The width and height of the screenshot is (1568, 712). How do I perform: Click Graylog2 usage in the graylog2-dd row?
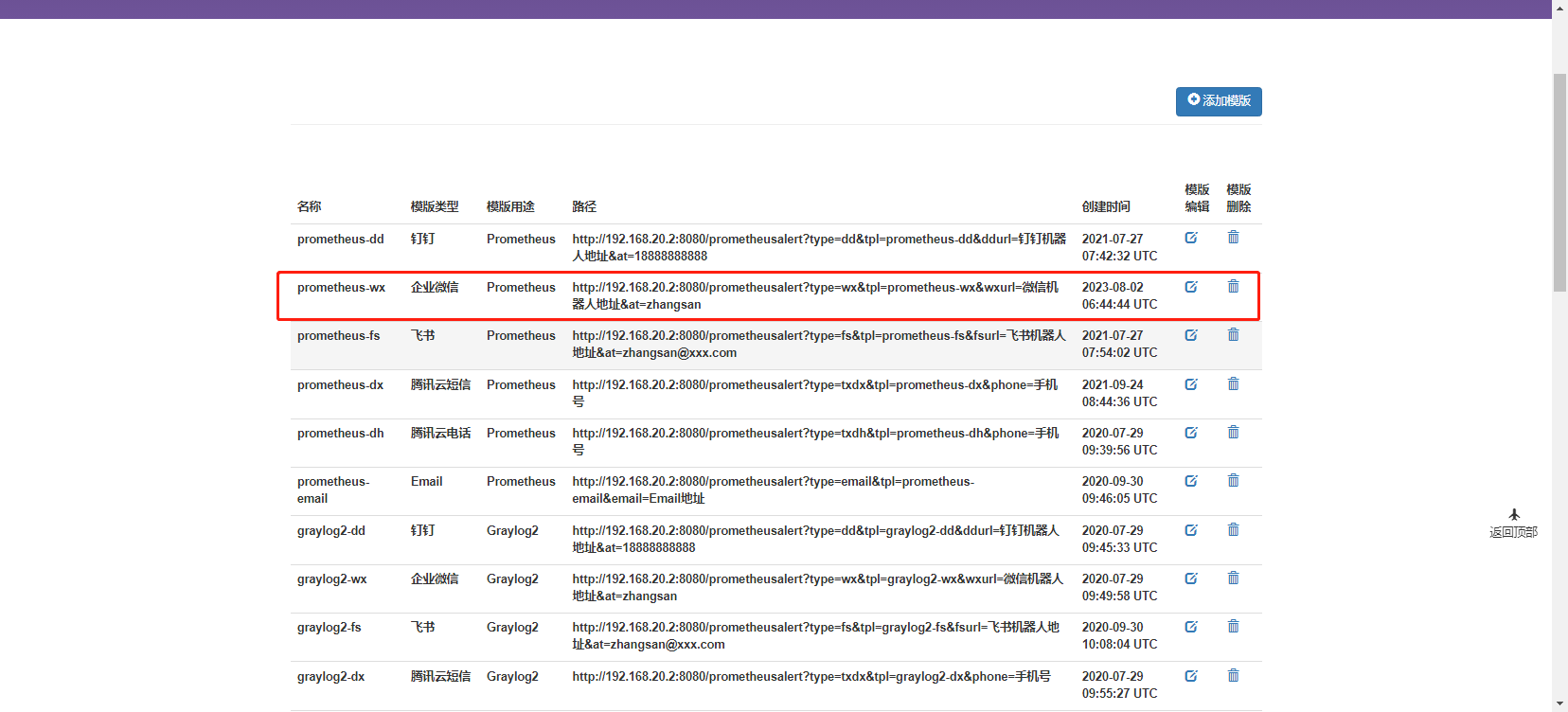512,530
